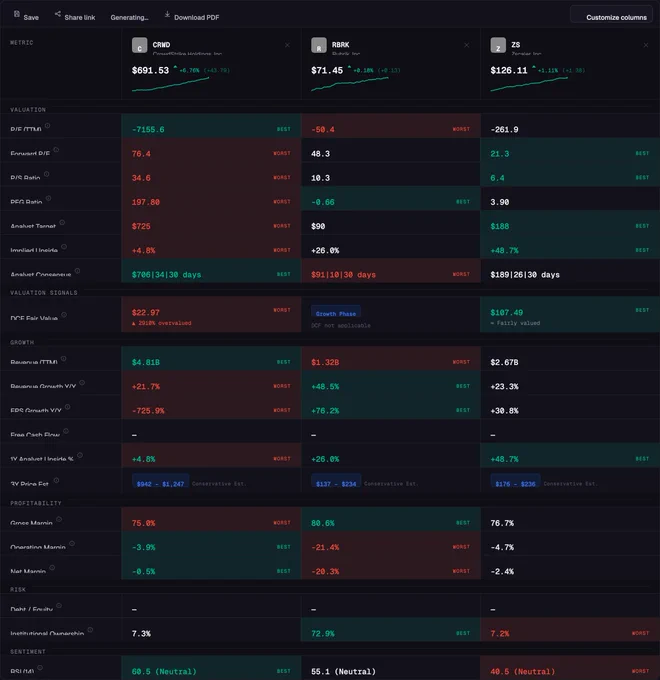Click the ZS price sparkline chart
The height and width of the screenshot is (680, 660).
click(x=529, y=84)
